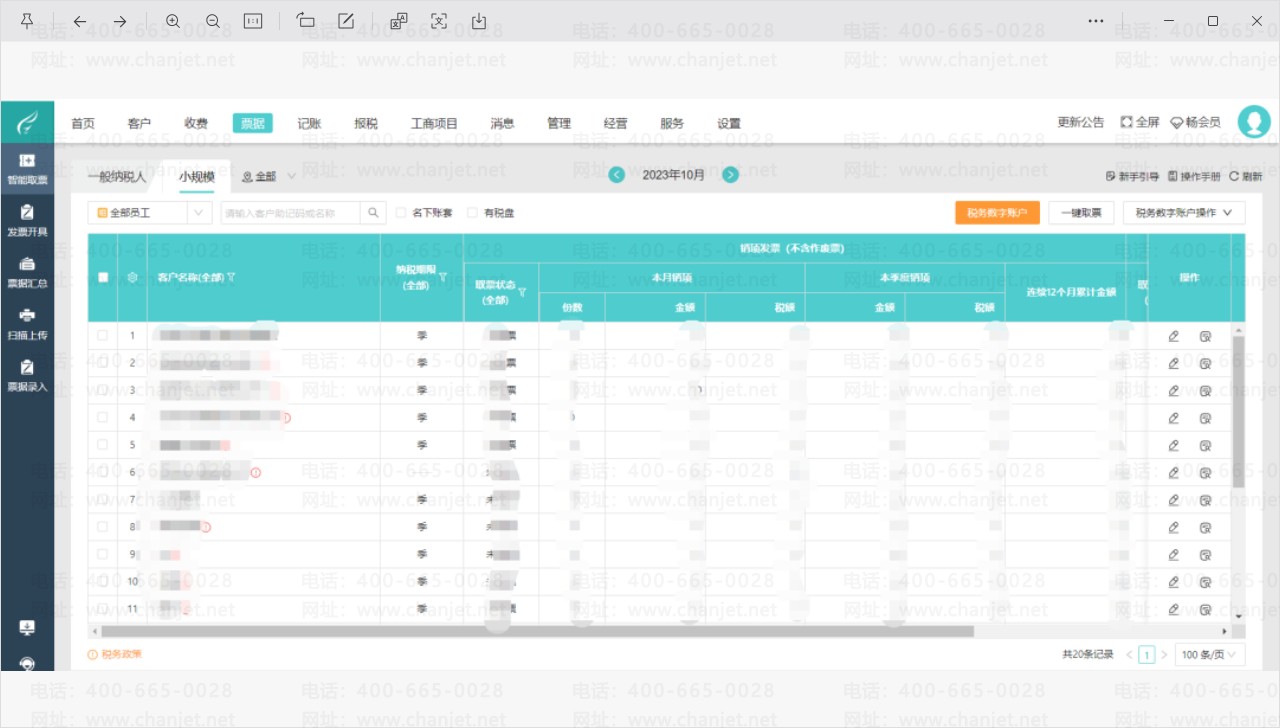
Task: Click the green feather app logo
Action: tap(27, 123)
